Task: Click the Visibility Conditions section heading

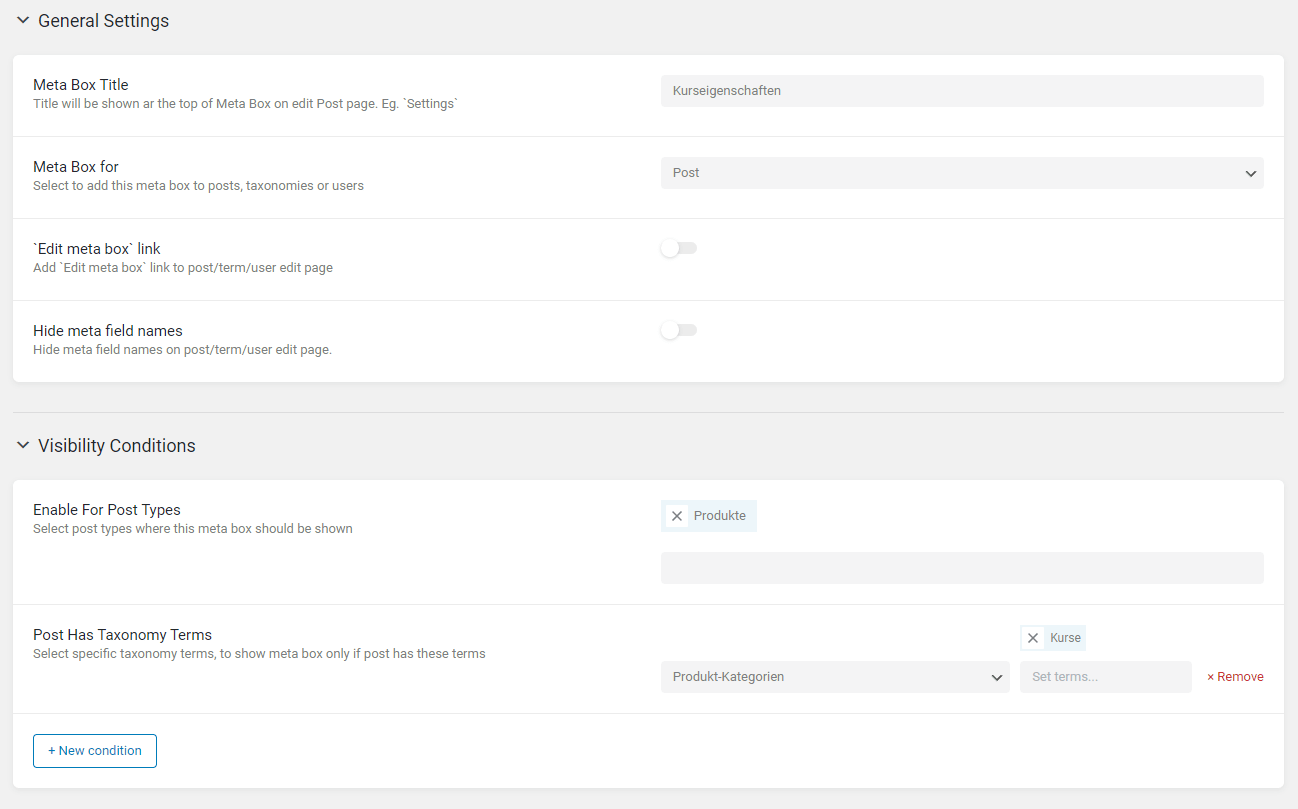Action: (116, 446)
